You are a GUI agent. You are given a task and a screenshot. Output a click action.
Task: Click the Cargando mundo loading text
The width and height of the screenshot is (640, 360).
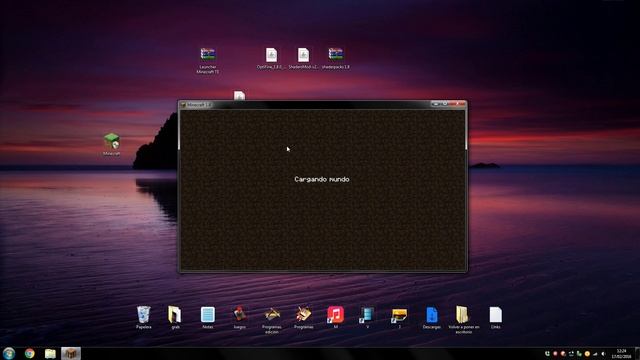coord(322,179)
